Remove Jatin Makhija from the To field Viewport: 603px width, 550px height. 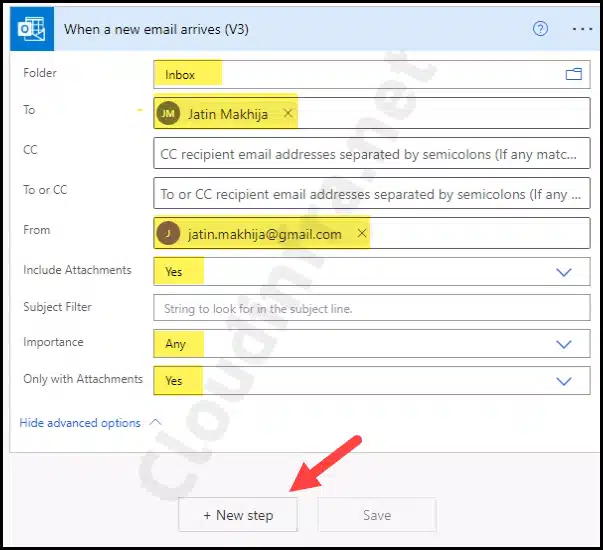pyautogui.click(x=288, y=113)
